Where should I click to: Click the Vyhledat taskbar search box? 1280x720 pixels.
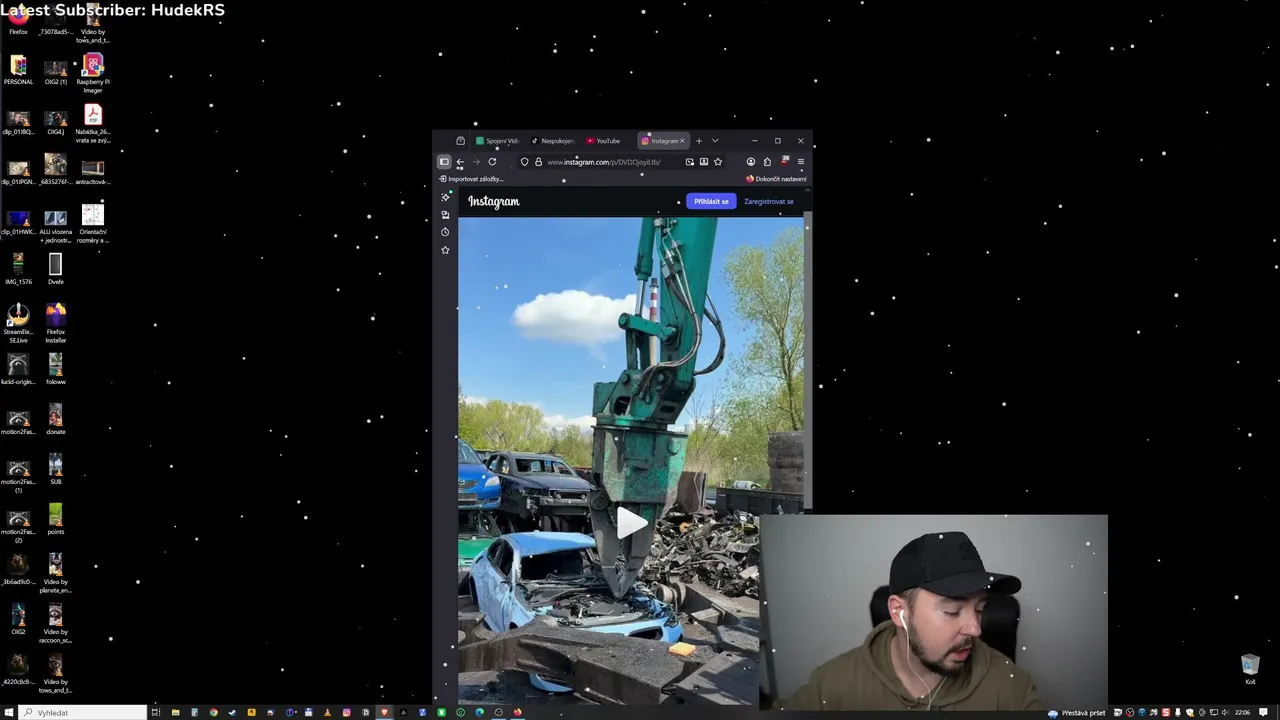(83, 712)
